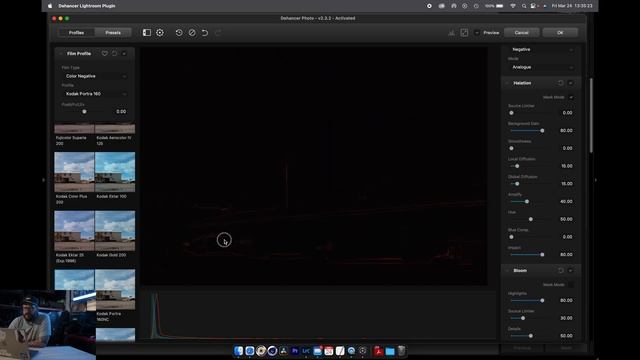Toggle Halation Mask Mode checkbox
This screenshot has width=640, height=360.
pyautogui.click(x=571, y=97)
